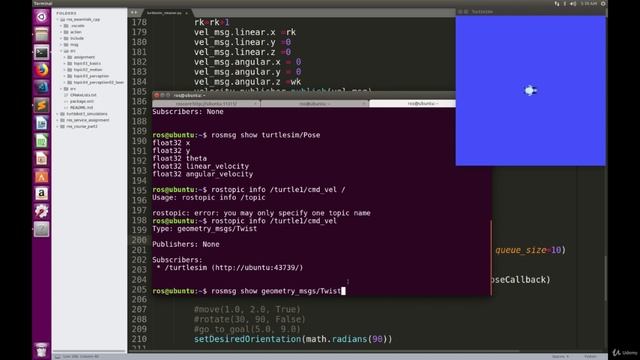Open README.md from the sidebar
This screenshot has height=360, width=640.
click(82, 107)
